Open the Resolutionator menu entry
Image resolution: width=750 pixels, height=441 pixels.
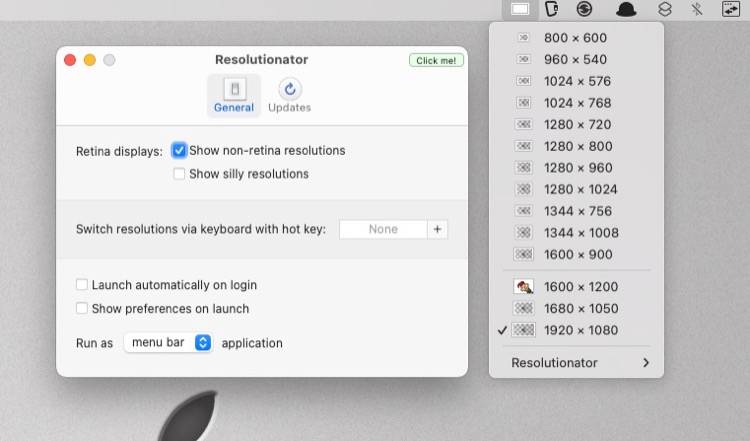pos(576,363)
